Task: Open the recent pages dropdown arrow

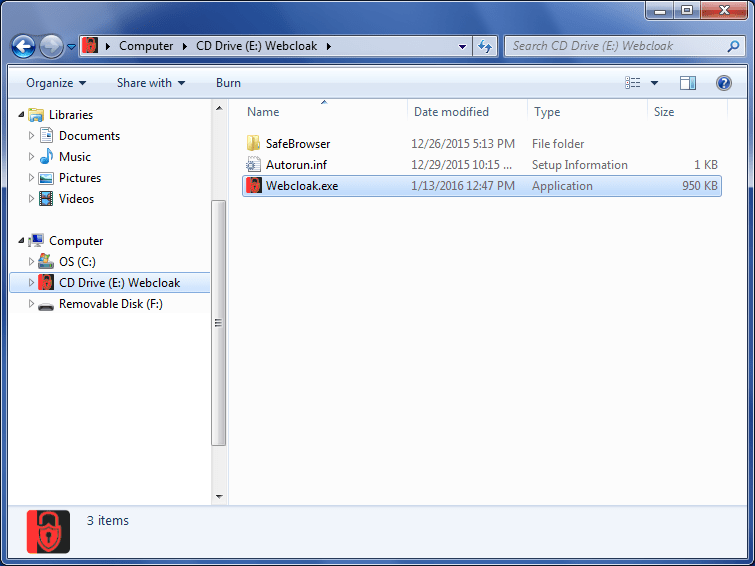Action: tap(71, 47)
